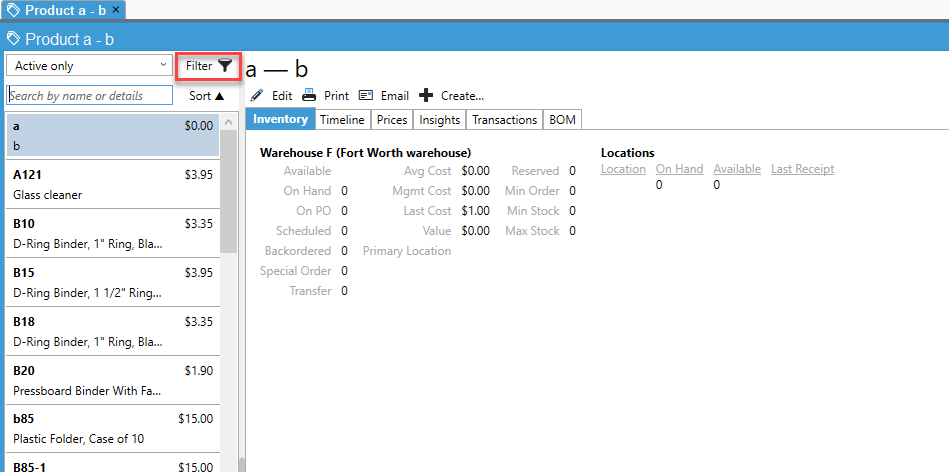The width and height of the screenshot is (949, 472).
Task: Toggle the Sort order arrow
Action: coord(219,96)
